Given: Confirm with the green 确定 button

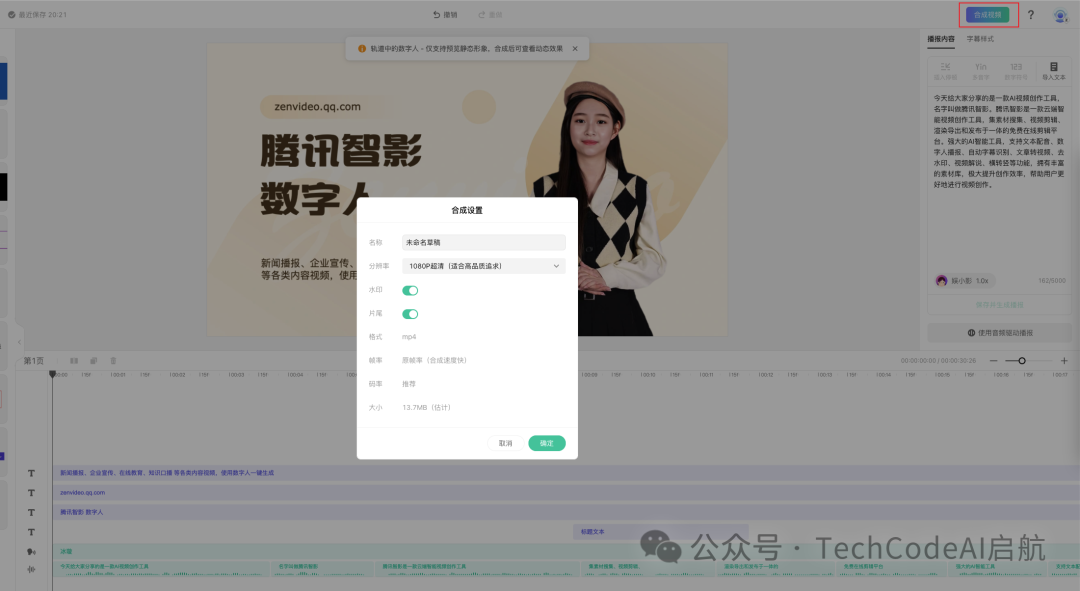Looking at the screenshot, I should (x=547, y=443).
